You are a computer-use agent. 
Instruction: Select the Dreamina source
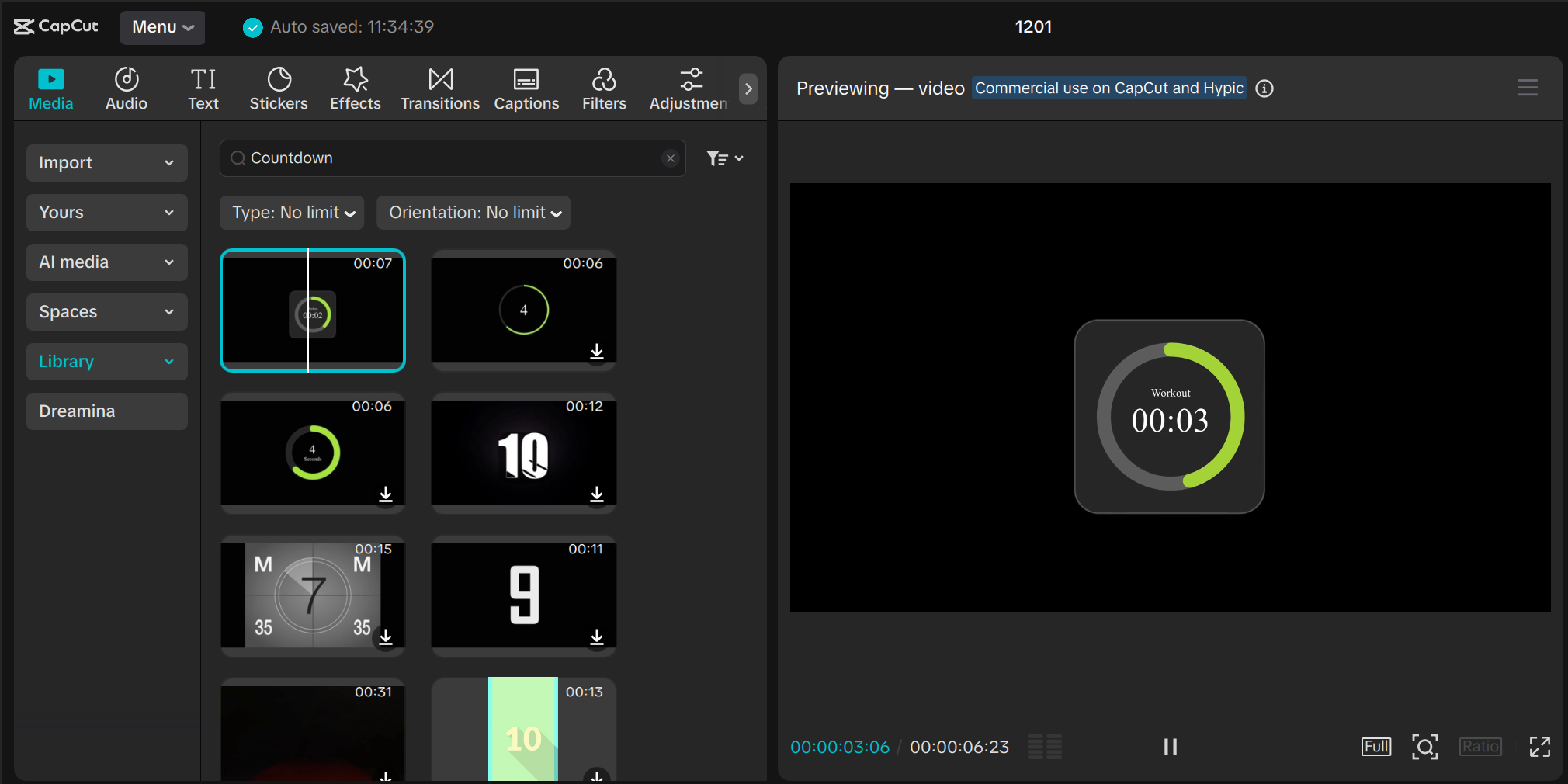[x=106, y=411]
